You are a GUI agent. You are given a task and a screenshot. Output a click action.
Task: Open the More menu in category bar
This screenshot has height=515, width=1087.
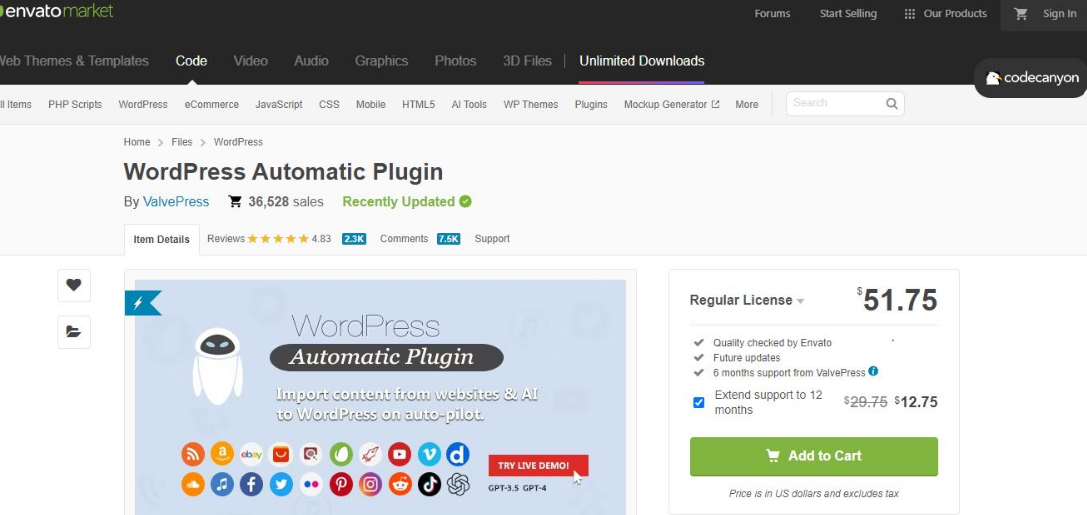coord(747,105)
